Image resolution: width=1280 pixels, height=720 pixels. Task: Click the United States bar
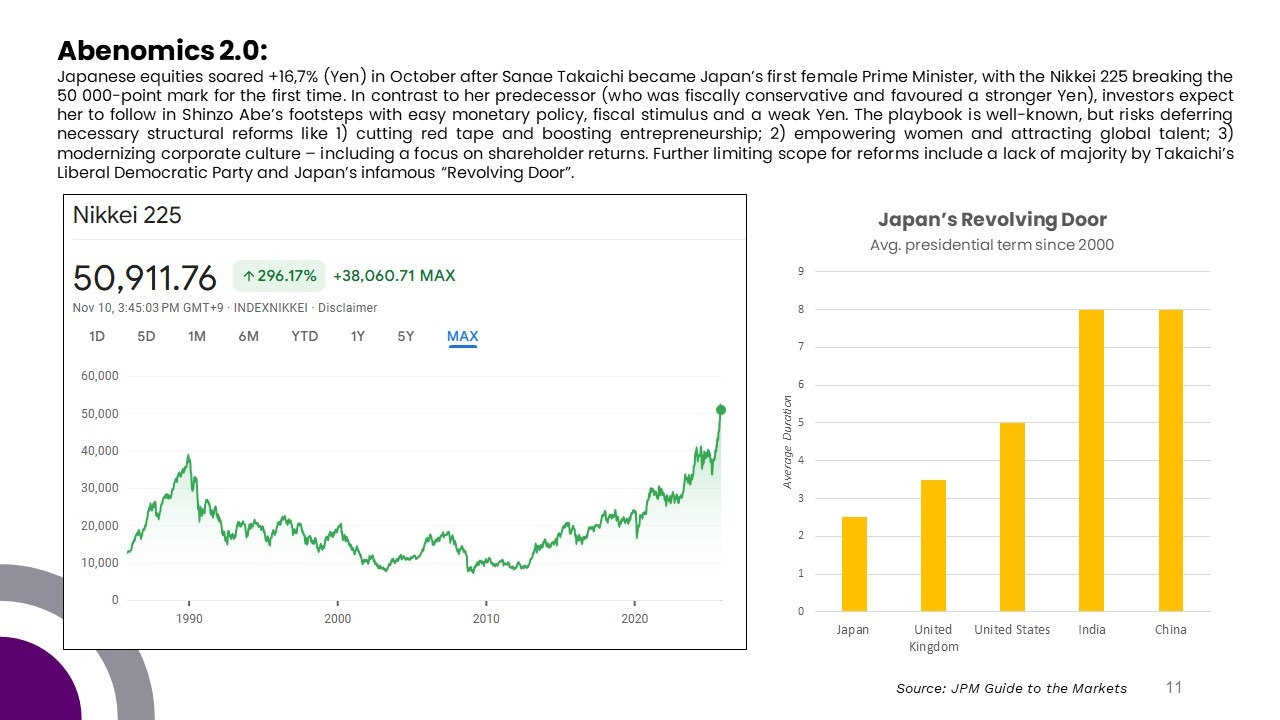[x=1012, y=517]
